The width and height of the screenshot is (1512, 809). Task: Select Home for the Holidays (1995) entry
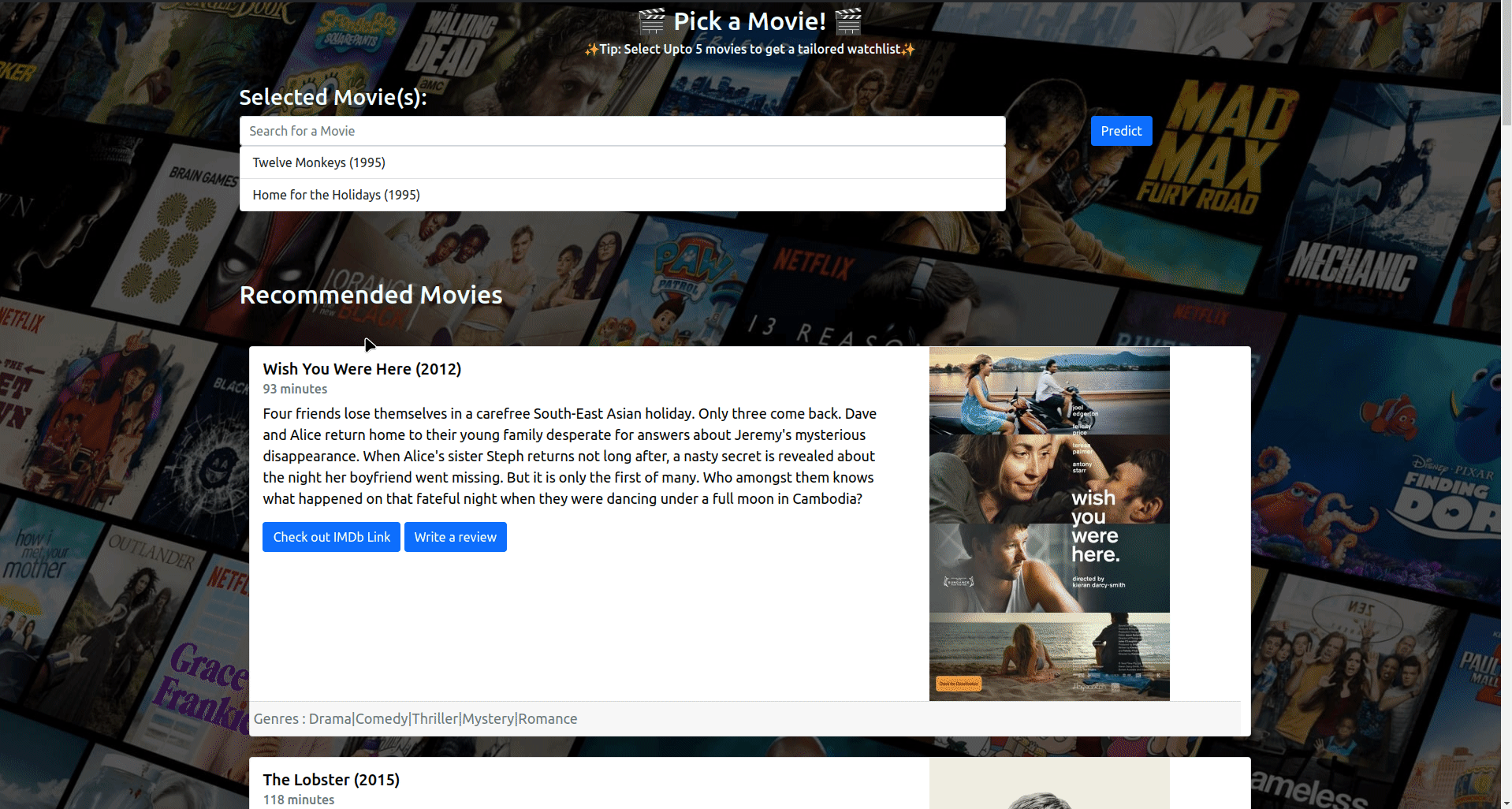coord(622,195)
